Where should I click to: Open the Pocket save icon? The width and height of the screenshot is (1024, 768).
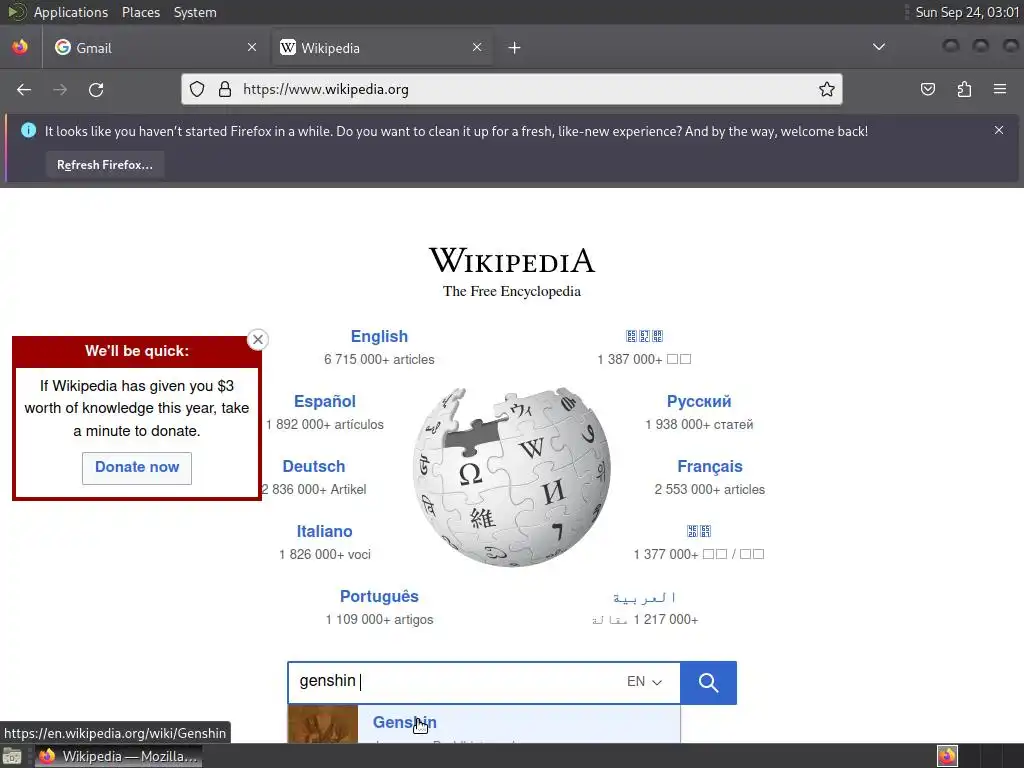click(x=928, y=89)
